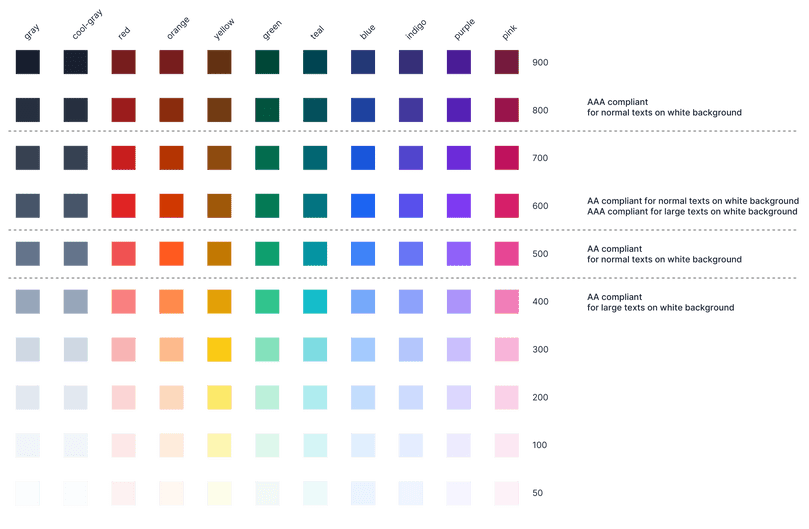Click 'for large texts on white background' line at row 400
The width and height of the screenshot is (809, 529).
660,308
